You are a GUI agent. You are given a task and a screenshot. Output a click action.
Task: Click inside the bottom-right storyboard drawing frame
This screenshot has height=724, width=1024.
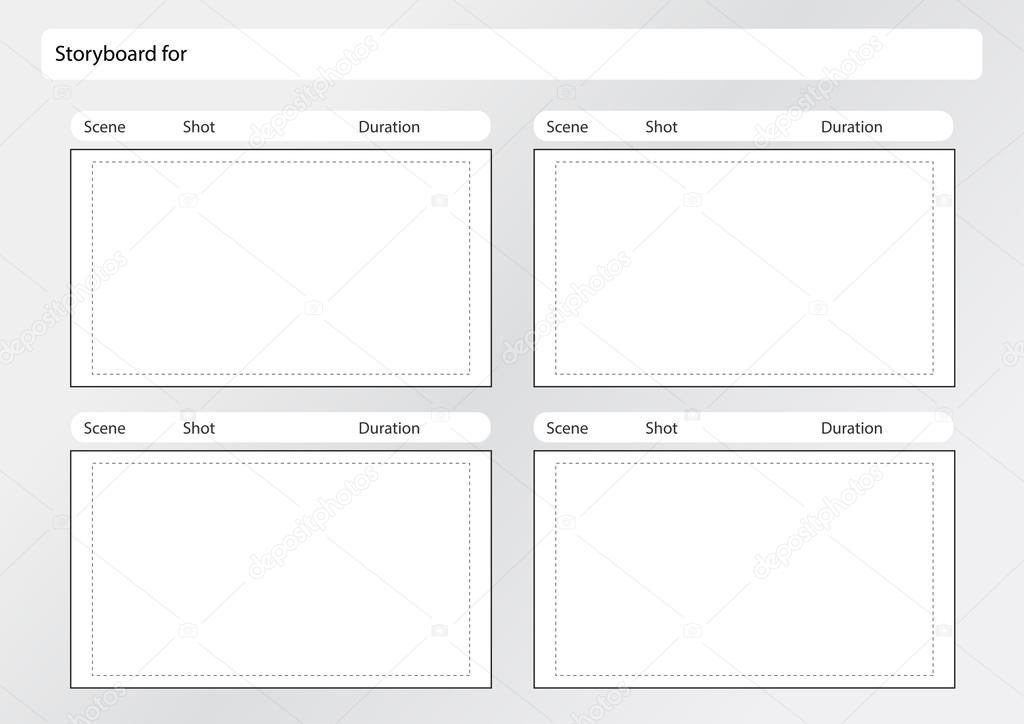click(x=744, y=569)
